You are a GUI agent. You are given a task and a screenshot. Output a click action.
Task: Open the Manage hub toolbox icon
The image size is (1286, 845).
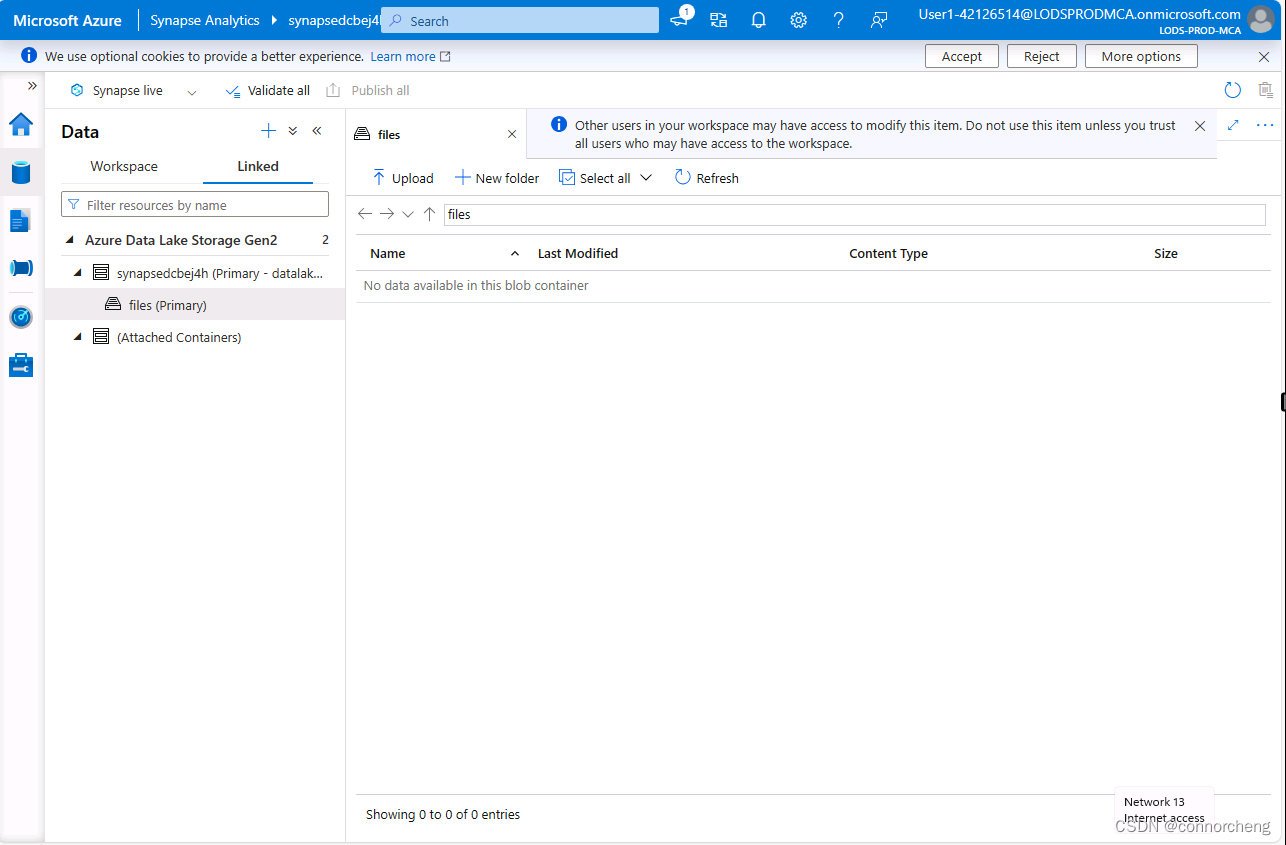point(21,365)
